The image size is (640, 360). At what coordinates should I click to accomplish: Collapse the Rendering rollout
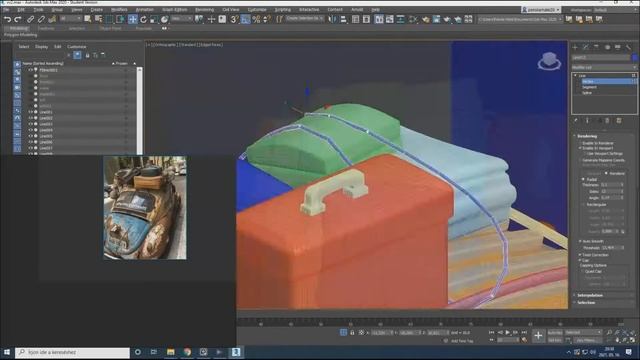[x=587, y=136]
